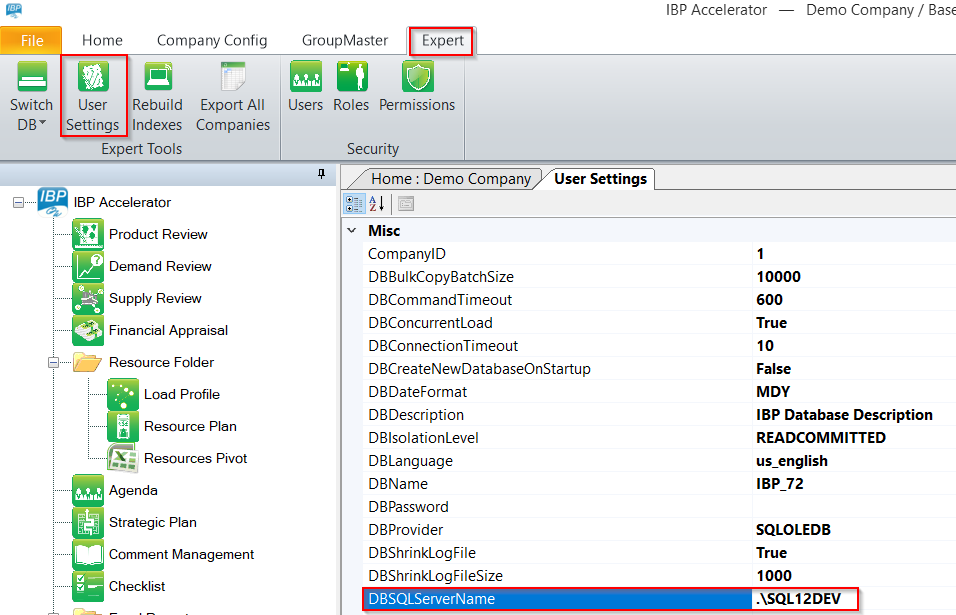Open the Financial Appraisal icon
This screenshot has height=615, width=956.
point(88,330)
